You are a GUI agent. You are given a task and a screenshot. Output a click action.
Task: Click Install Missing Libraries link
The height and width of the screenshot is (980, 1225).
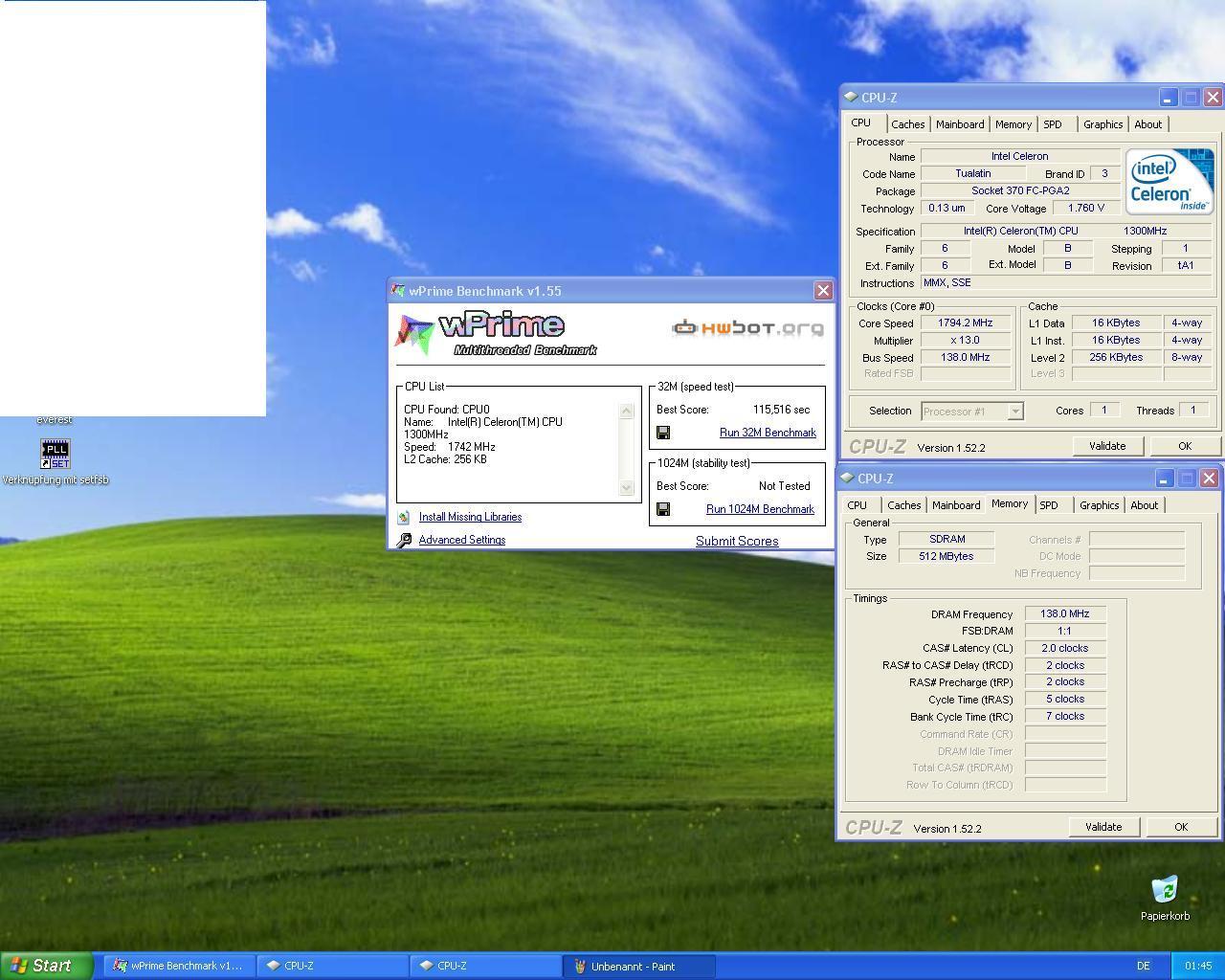pyautogui.click(x=470, y=517)
